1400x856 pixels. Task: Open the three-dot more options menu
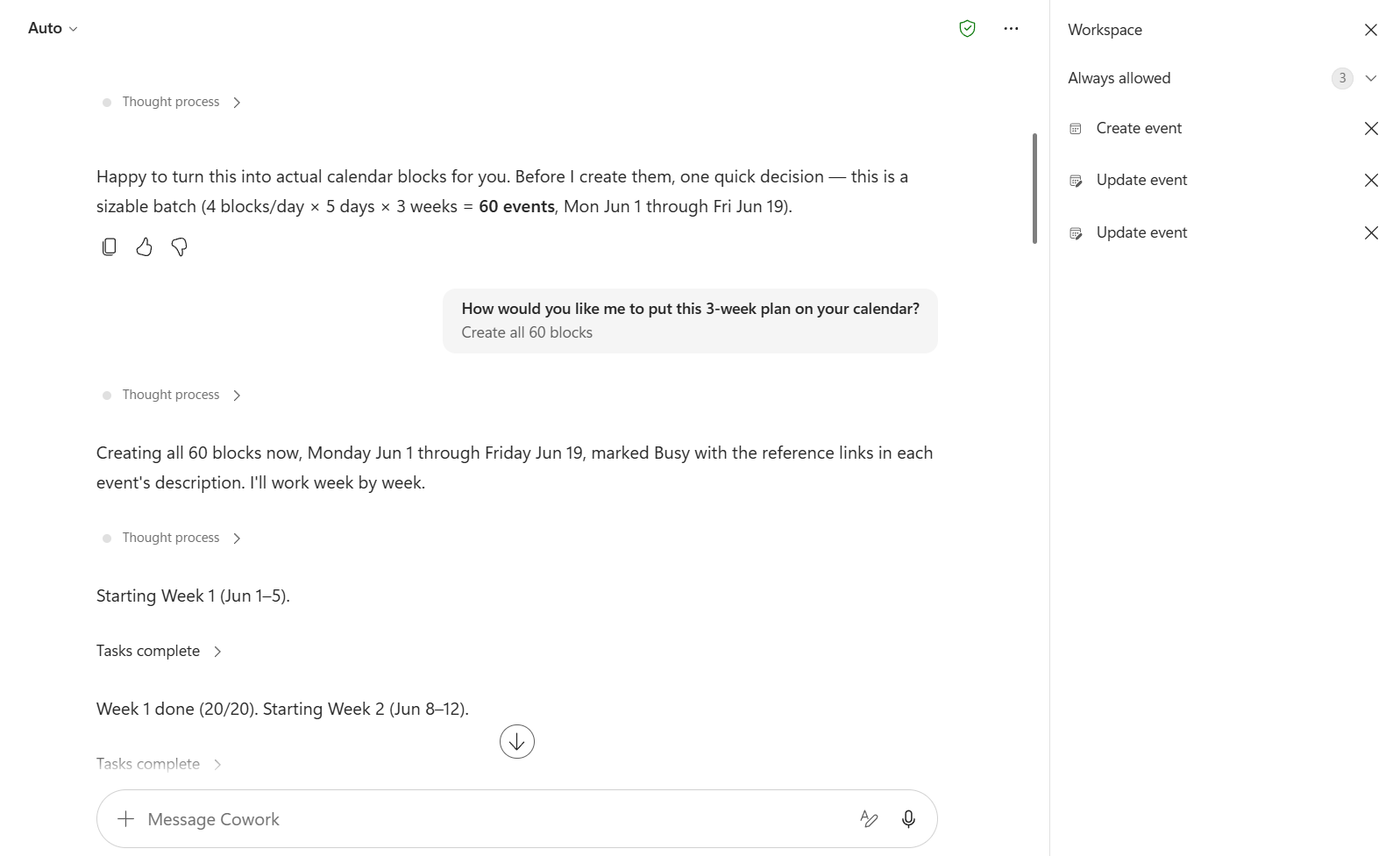pyautogui.click(x=1011, y=29)
